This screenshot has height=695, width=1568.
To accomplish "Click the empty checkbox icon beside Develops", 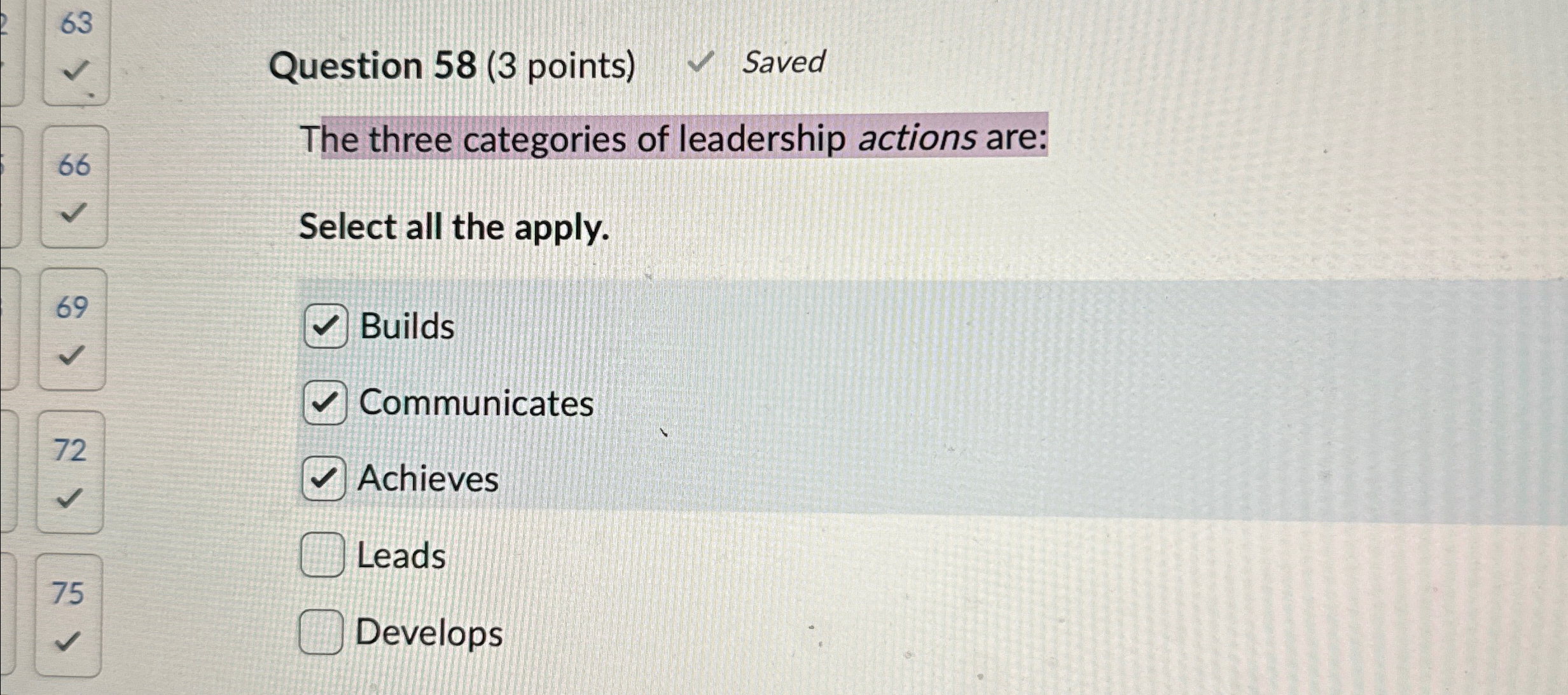I will click(x=323, y=632).
